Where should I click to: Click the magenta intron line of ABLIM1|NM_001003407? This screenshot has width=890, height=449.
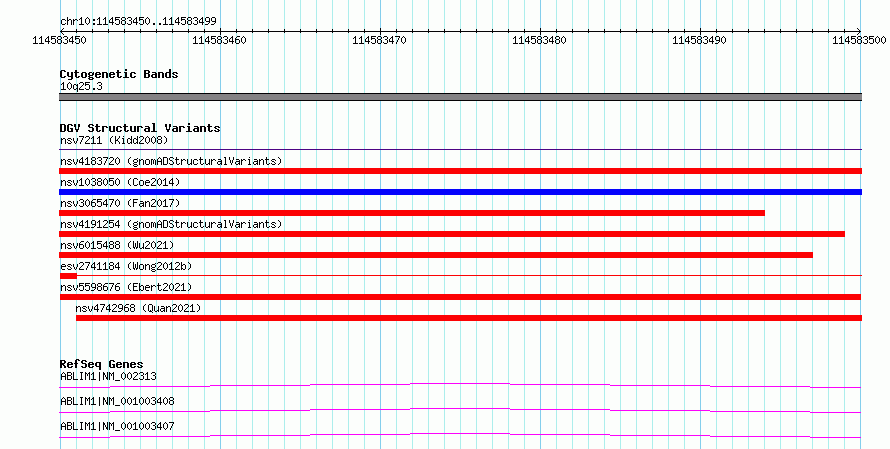460,435
